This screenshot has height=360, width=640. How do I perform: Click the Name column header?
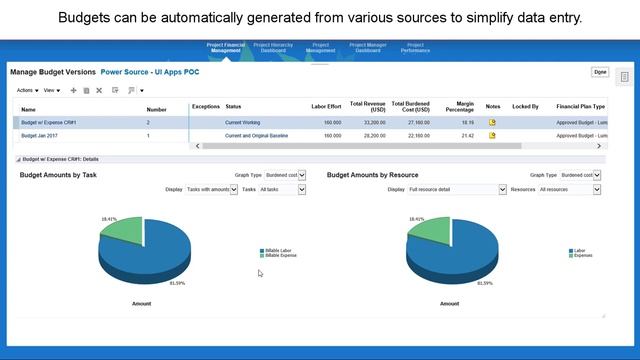[x=28, y=109]
